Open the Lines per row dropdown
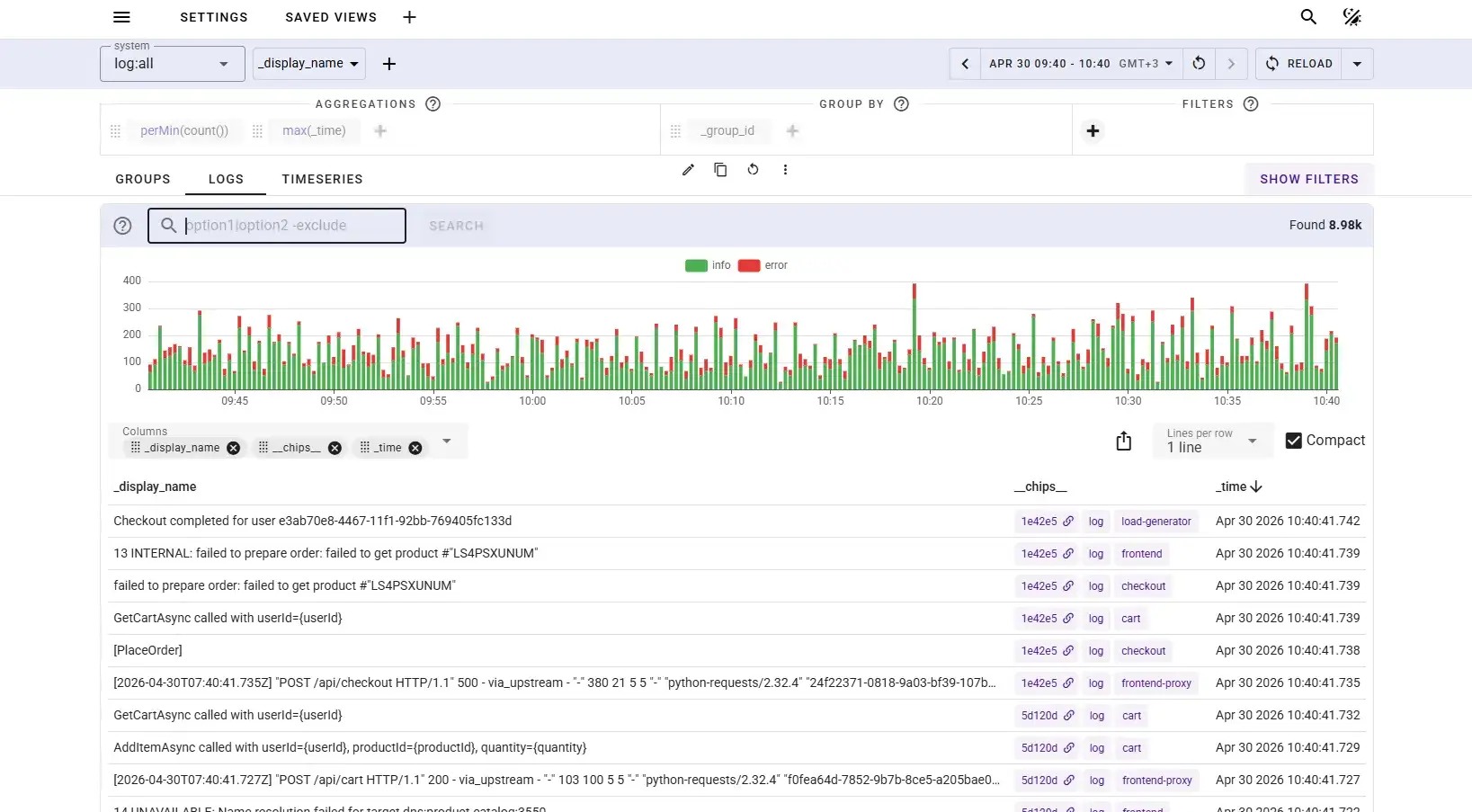Screen dimensions: 1472x812 tap(1212, 441)
